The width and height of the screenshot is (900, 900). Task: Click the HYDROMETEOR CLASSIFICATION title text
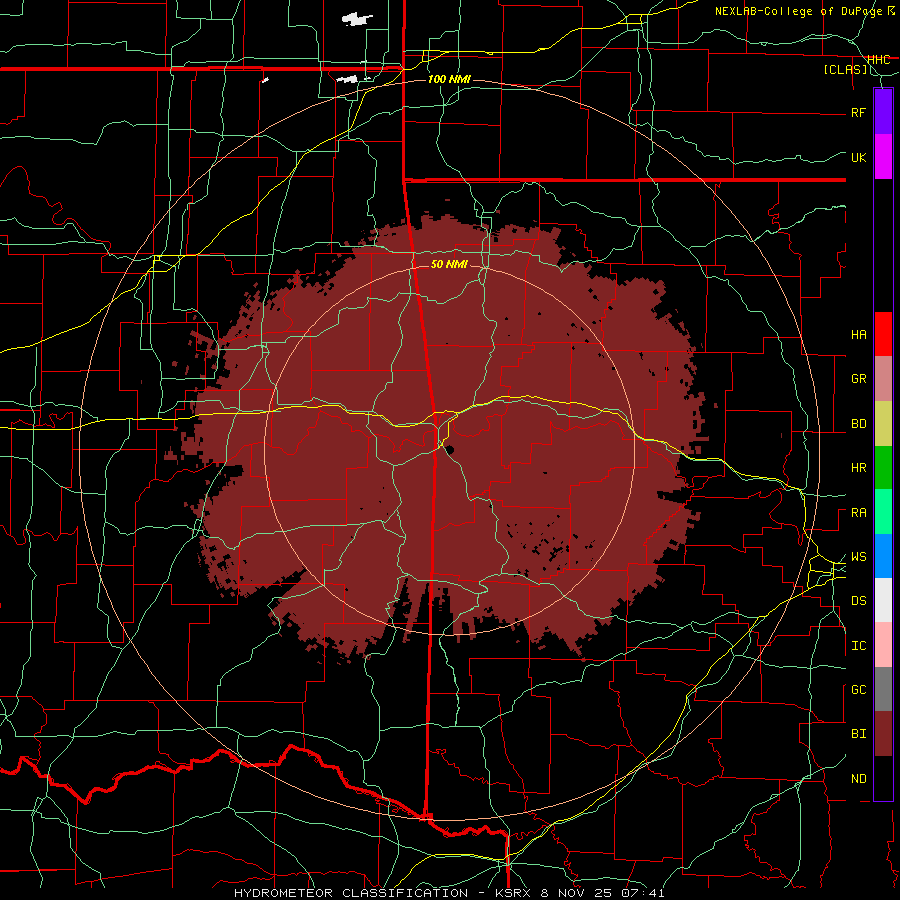pyautogui.click(x=351, y=893)
